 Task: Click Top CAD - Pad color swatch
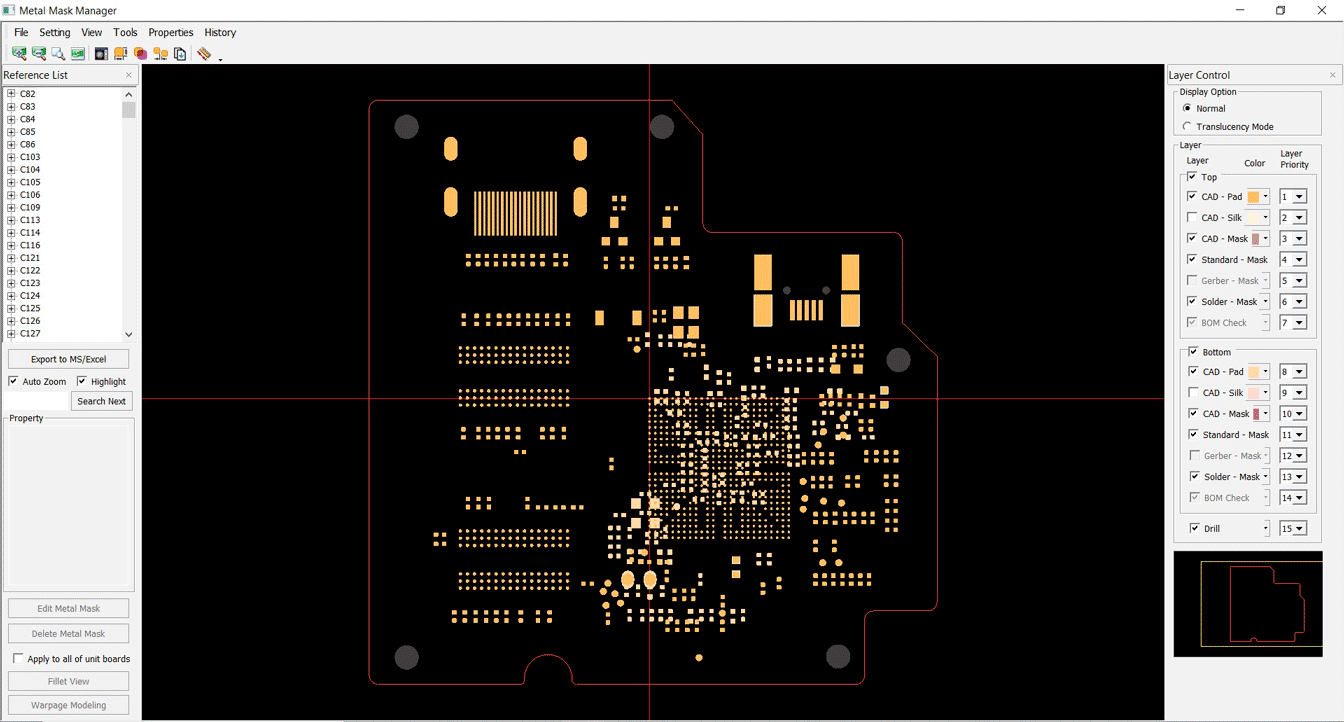pyautogui.click(x=1254, y=197)
